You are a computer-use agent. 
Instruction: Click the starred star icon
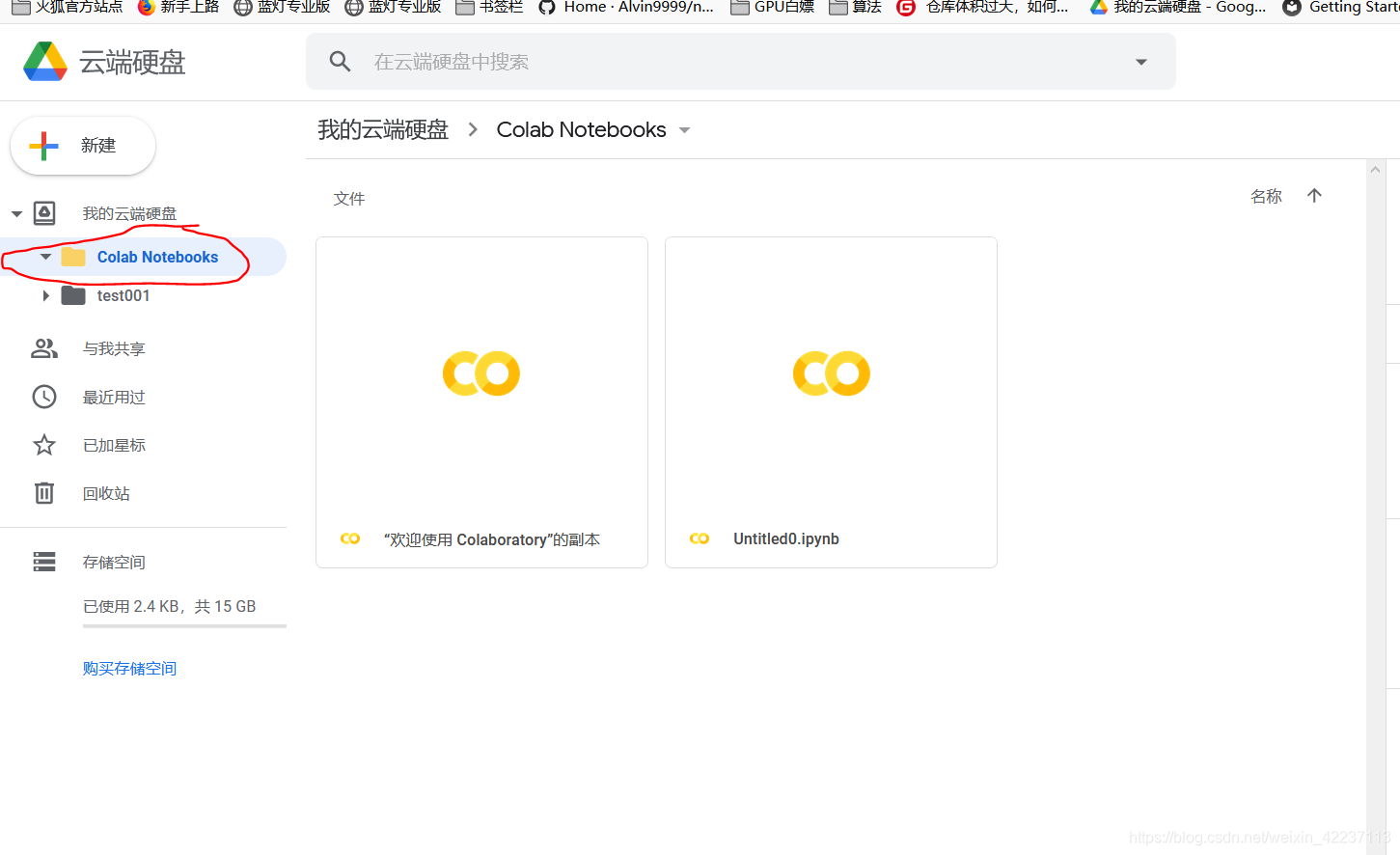click(44, 445)
